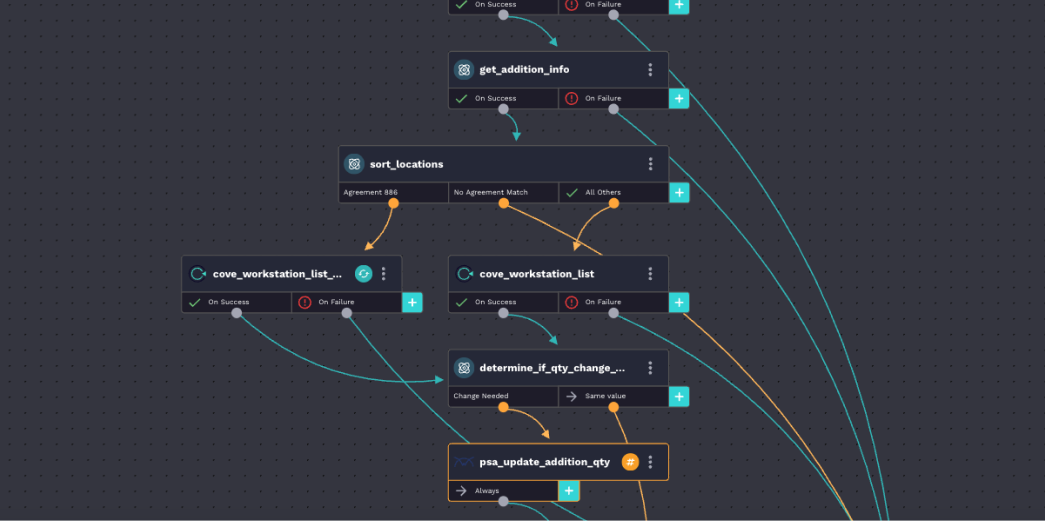Click the Agreement 886 orange connector dot
The height and width of the screenshot is (521, 1045).
(393, 203)
